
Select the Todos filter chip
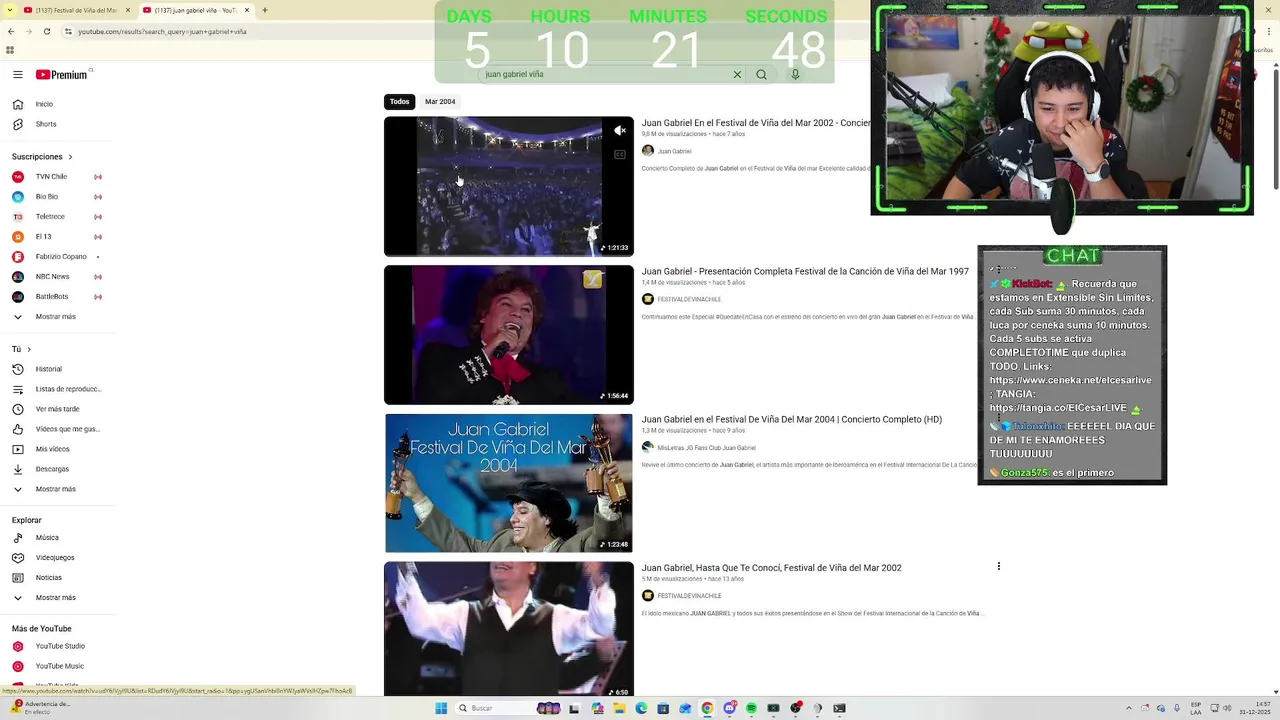click(400, 101)
